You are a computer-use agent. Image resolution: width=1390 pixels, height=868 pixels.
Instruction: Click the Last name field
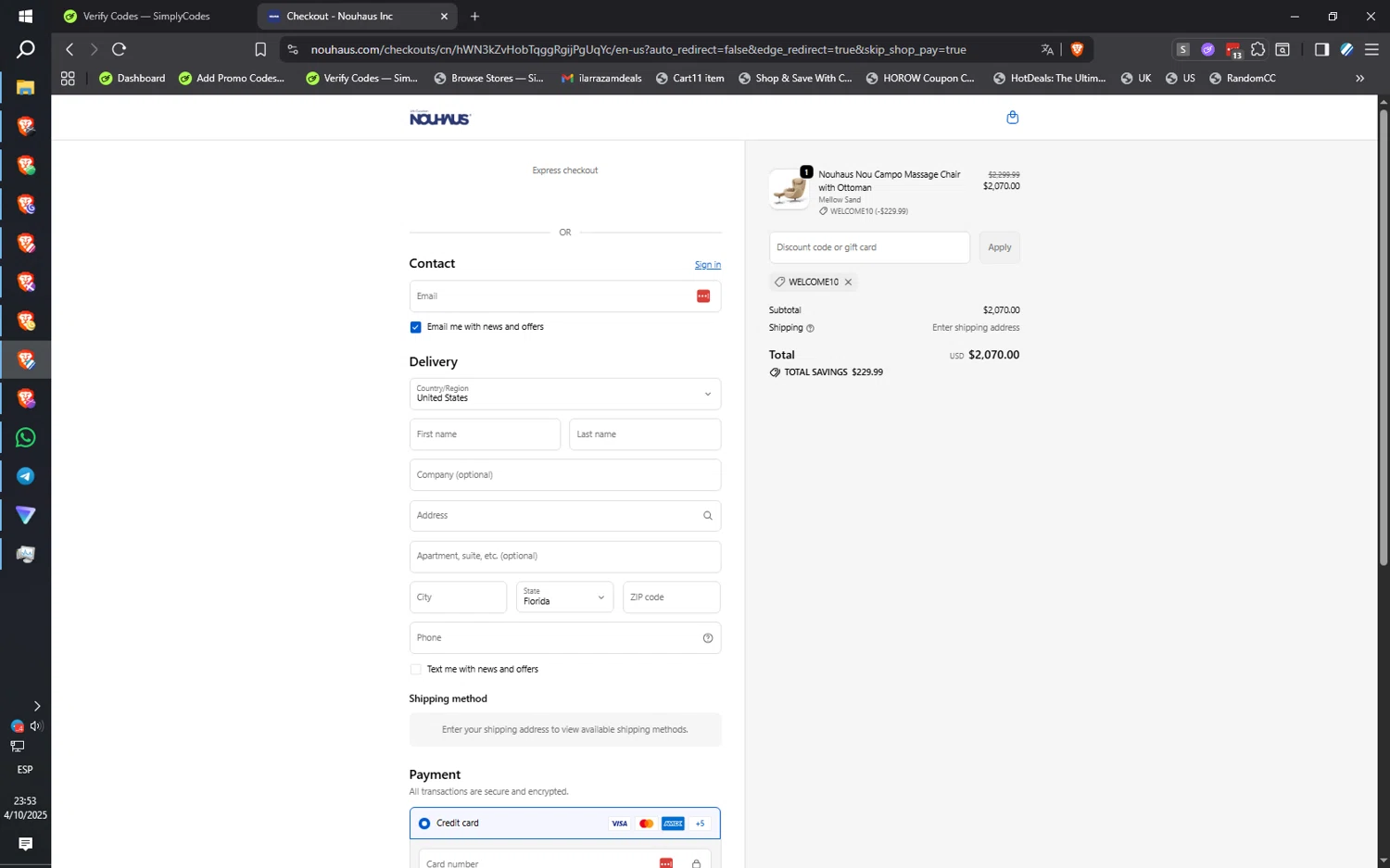(x=645, y=434)
